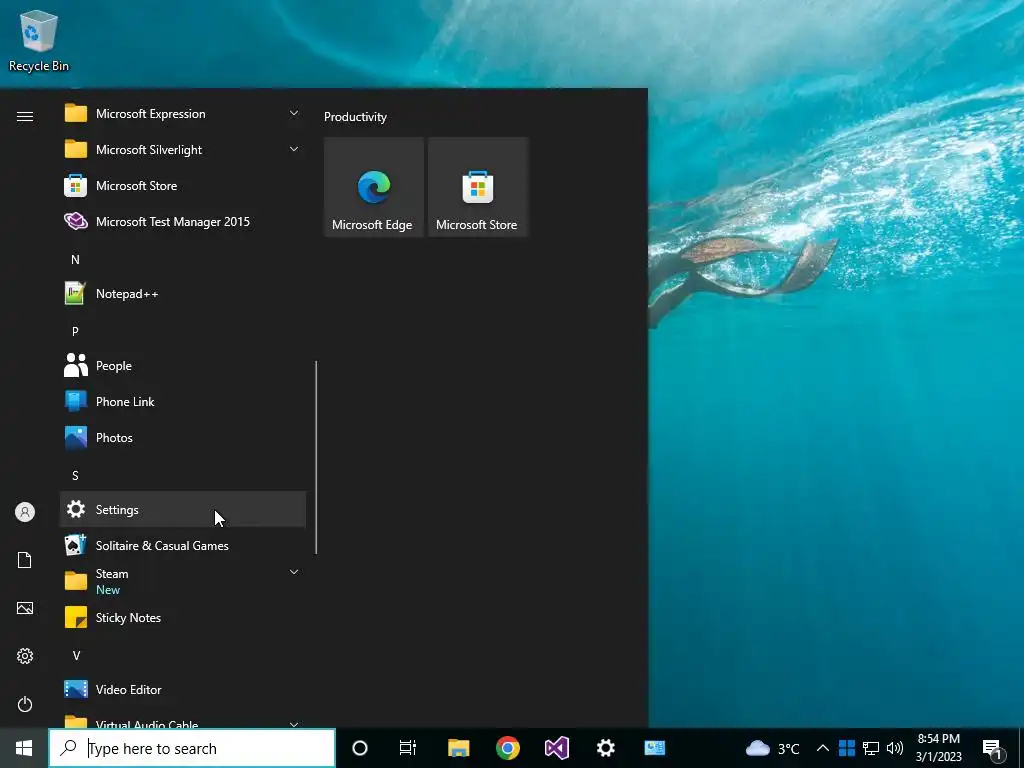Open the mail-like app taskbar icon
1024x768 pixels.
654,748
